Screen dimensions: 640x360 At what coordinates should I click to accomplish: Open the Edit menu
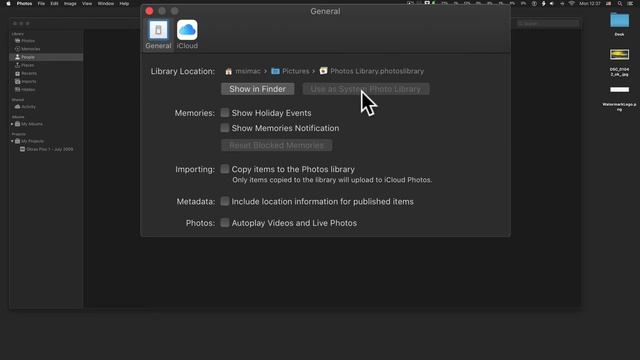point(54,4)
